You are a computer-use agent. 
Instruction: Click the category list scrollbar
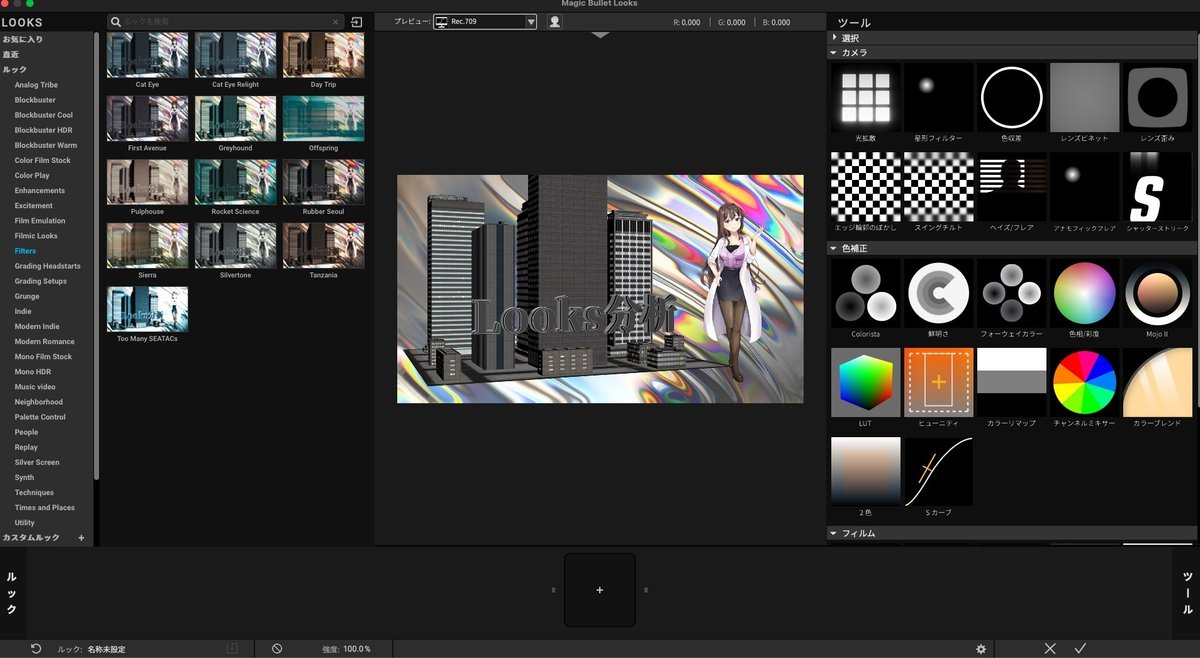pyautogui.click(x=97, y=255)
